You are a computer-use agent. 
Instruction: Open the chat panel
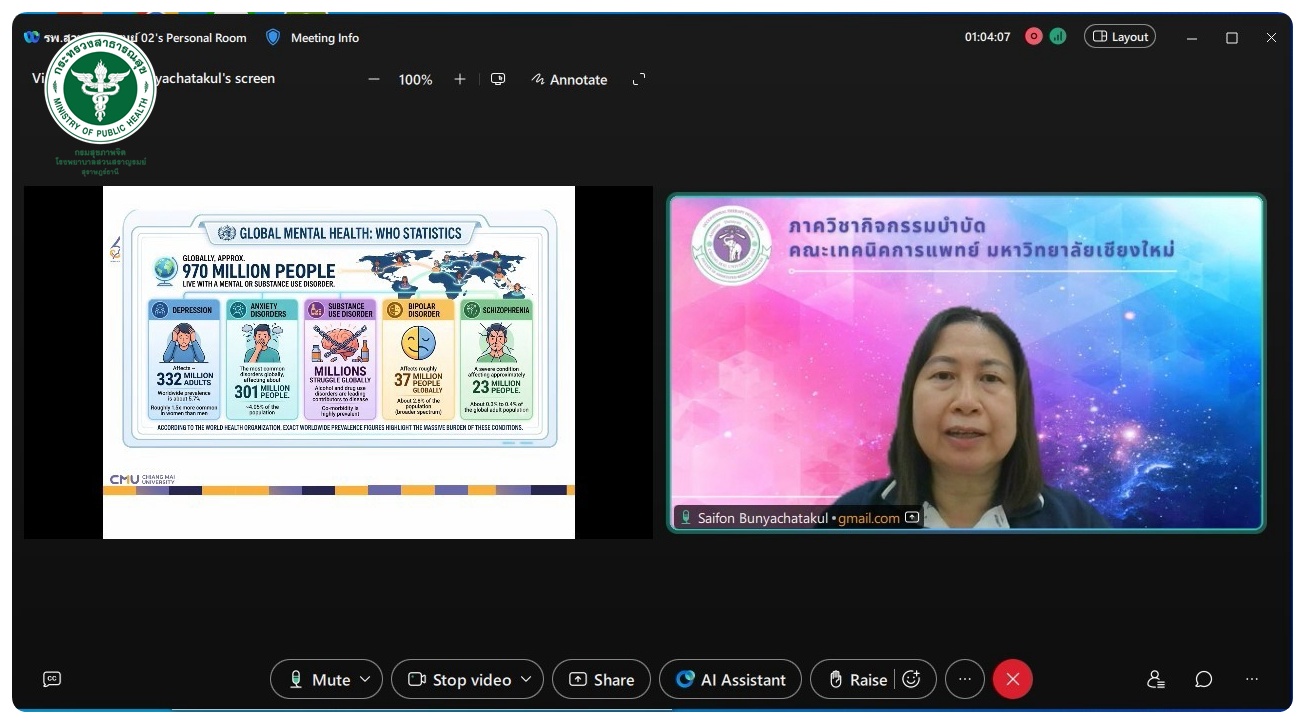[1203, 679]
